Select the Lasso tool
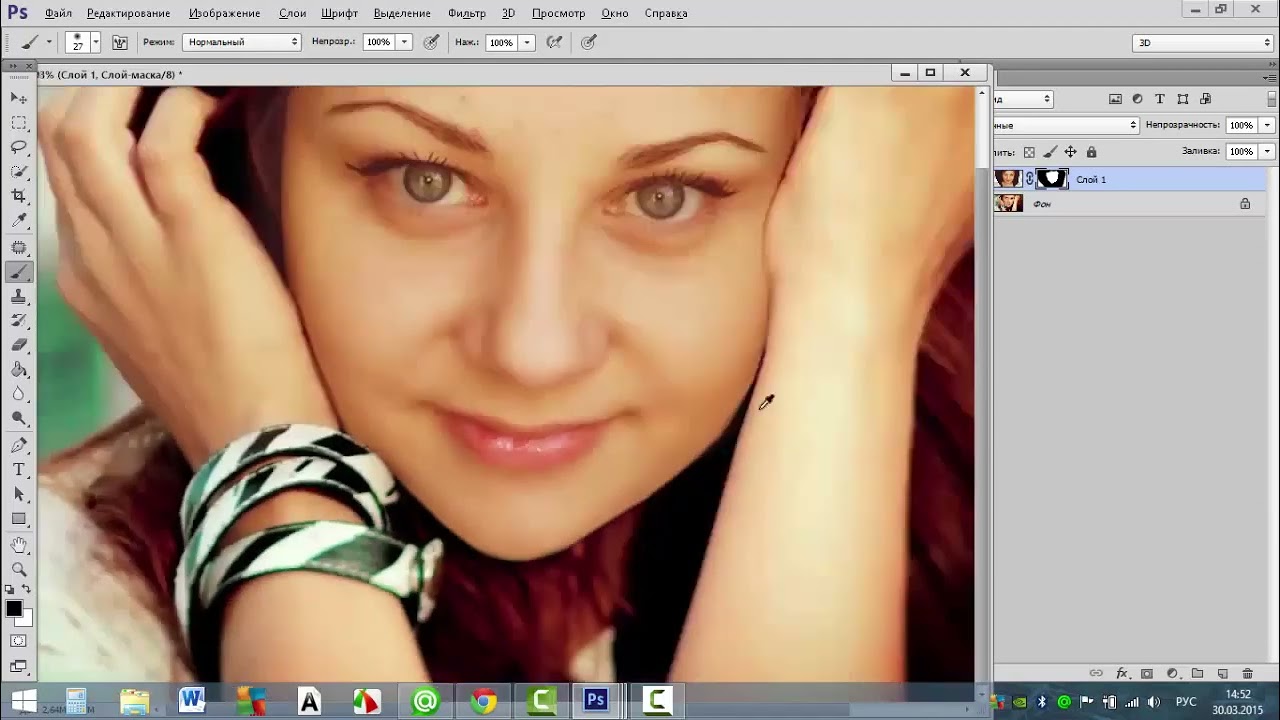Screen dimensions: 1280x720 tap(19, 147)
